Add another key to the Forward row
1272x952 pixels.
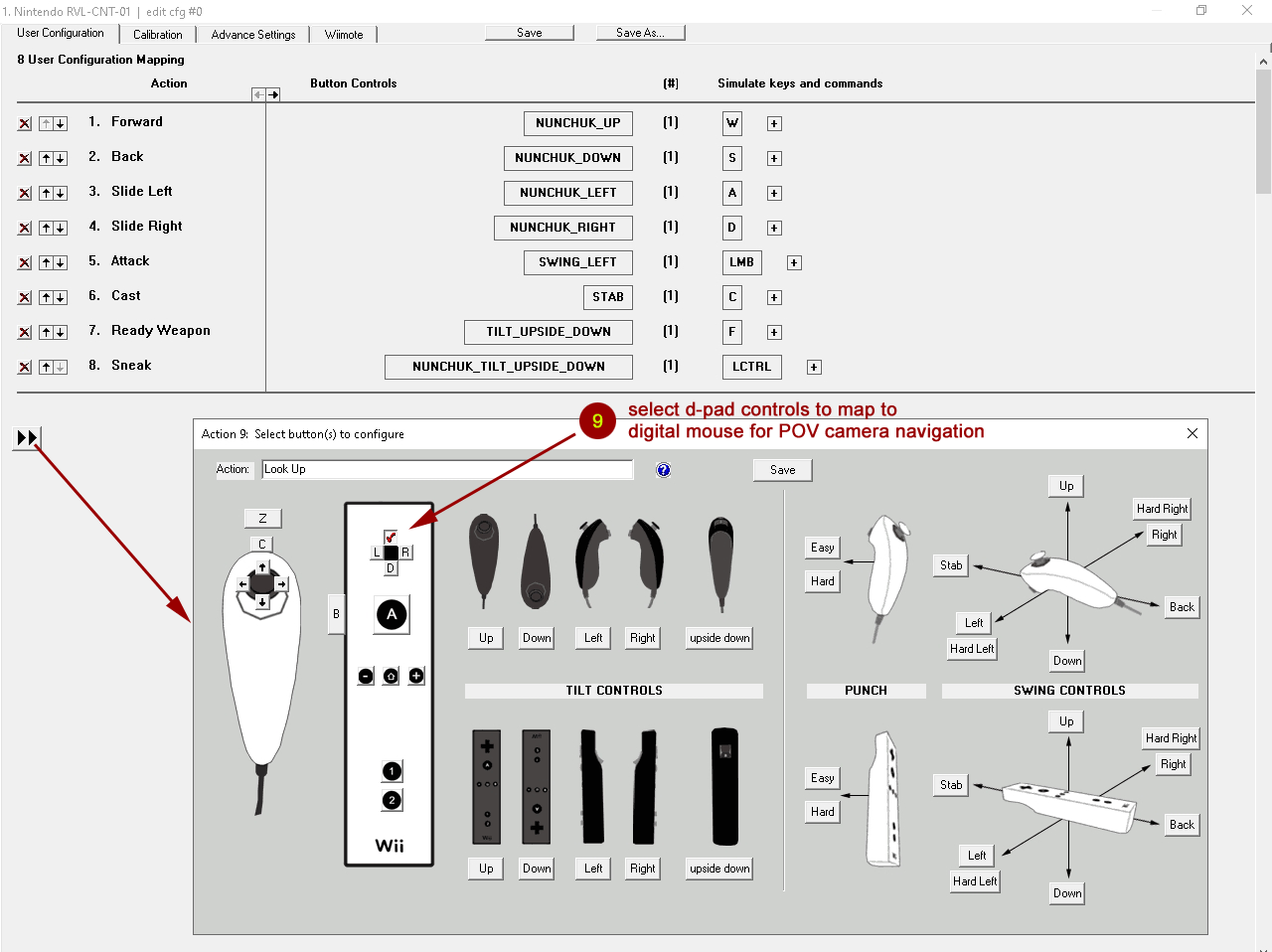click(774, 123)
